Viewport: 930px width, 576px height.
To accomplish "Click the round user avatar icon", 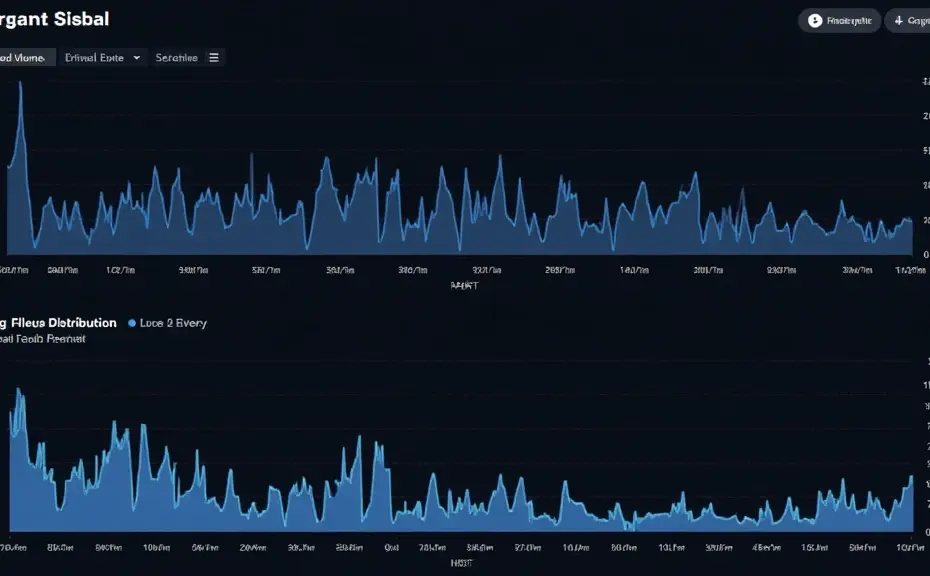I will pyautogui.click(x=815, y=21).
